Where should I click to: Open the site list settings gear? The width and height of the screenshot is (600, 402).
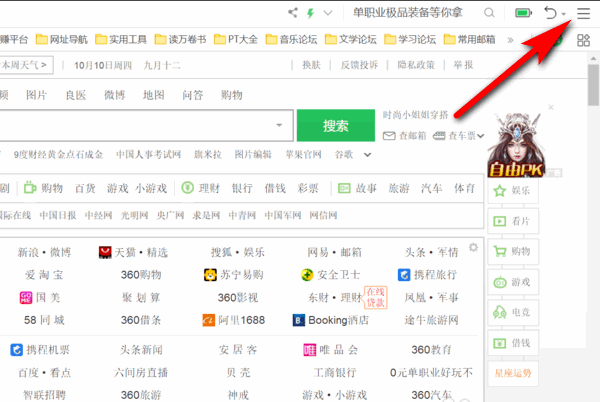(x=473, y=247)
